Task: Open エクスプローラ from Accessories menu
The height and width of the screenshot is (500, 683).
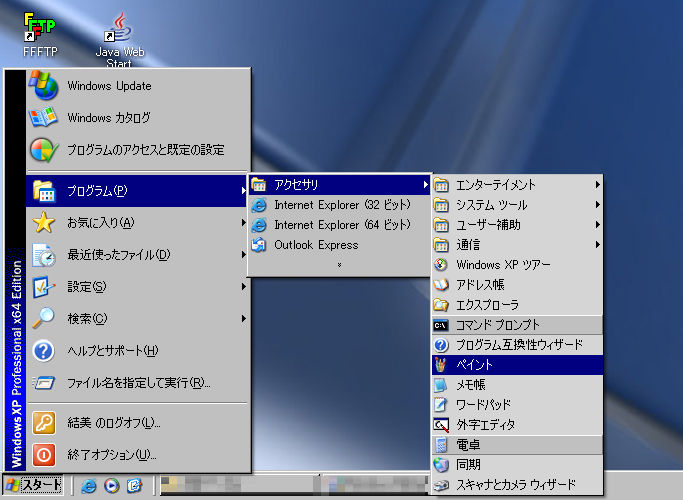Action: 517,305
